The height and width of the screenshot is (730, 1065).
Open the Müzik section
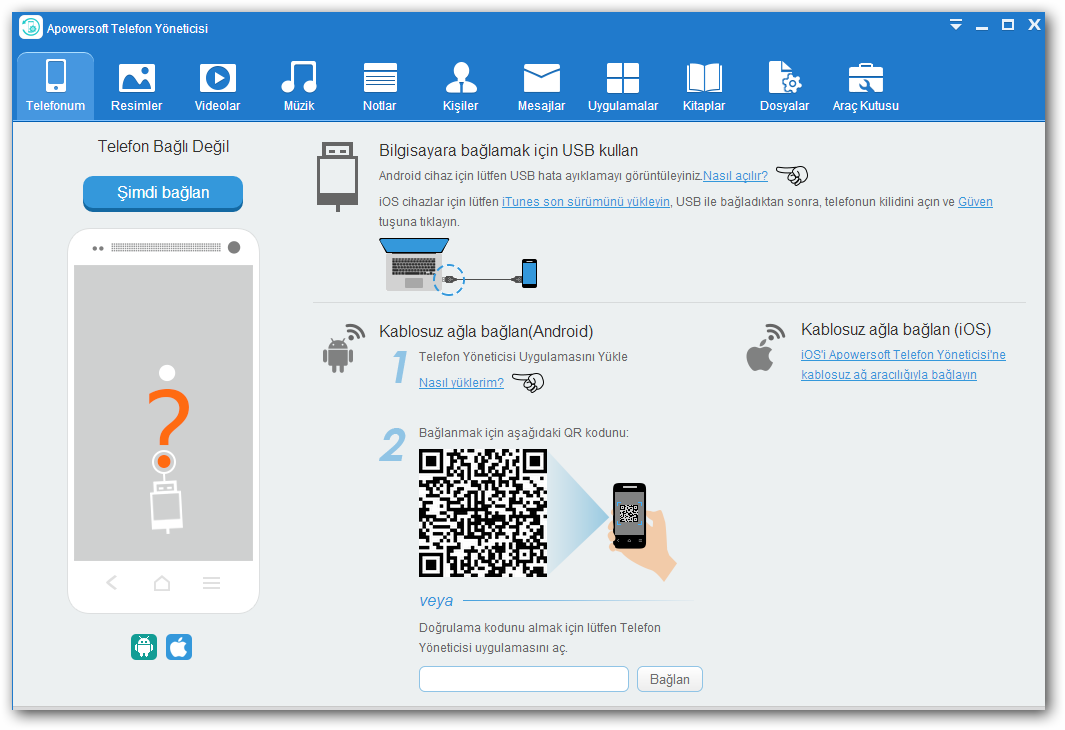299,86
